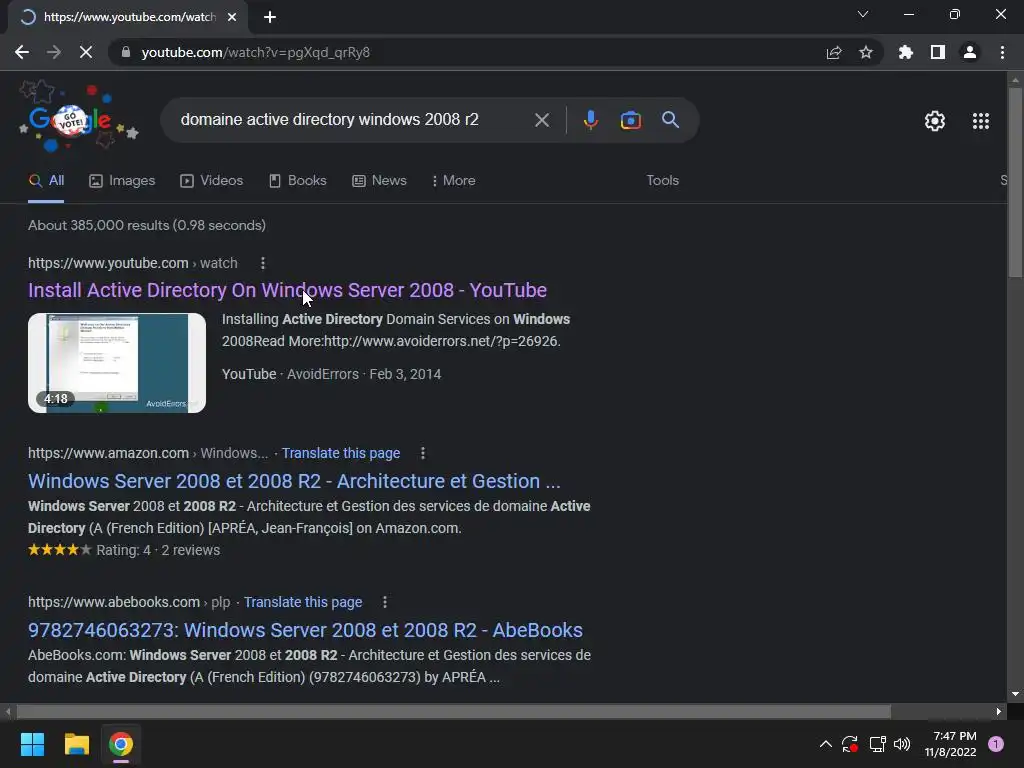Click 'About 385,000 results' text
The height and width of the screenshot is (768, 1024).
(147, 225)
